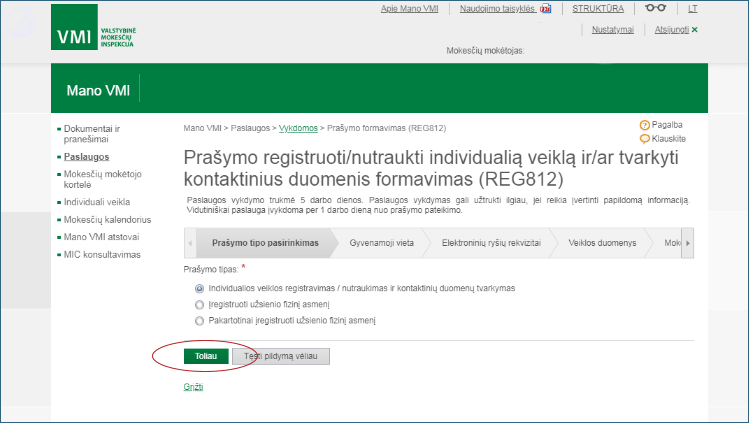This screenshot has height=423, width=749.
Task: Click the VMI logo
Action: click(94, 27)
